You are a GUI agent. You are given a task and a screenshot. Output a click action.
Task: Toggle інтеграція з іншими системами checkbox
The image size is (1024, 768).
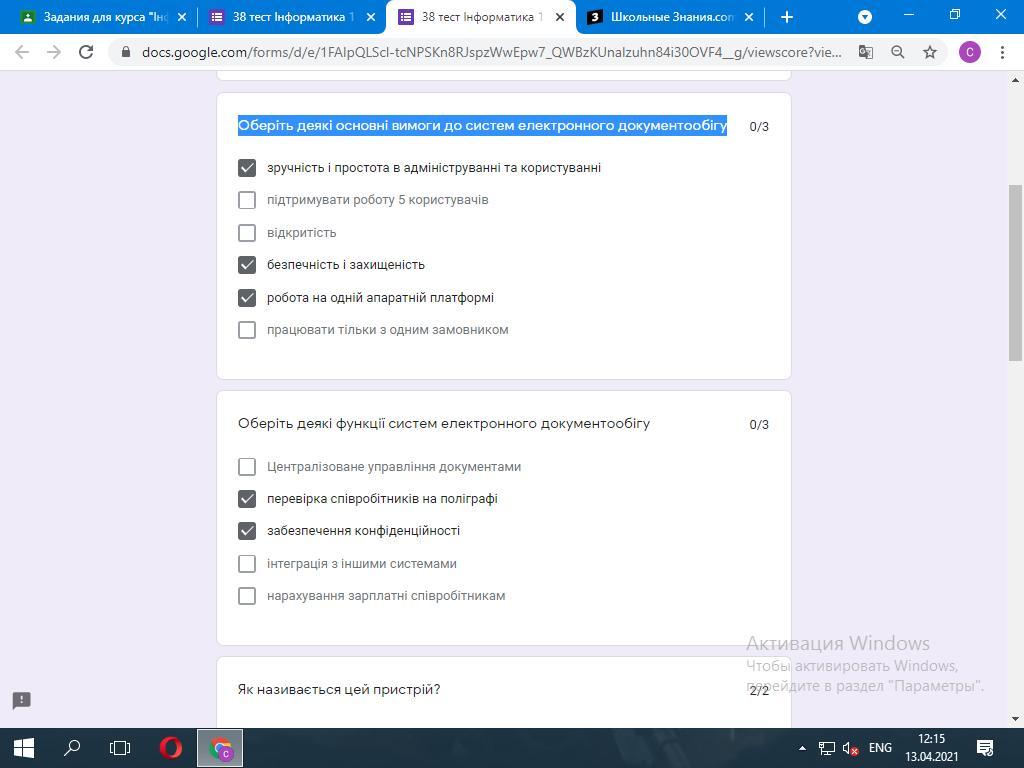pos(247,564)
